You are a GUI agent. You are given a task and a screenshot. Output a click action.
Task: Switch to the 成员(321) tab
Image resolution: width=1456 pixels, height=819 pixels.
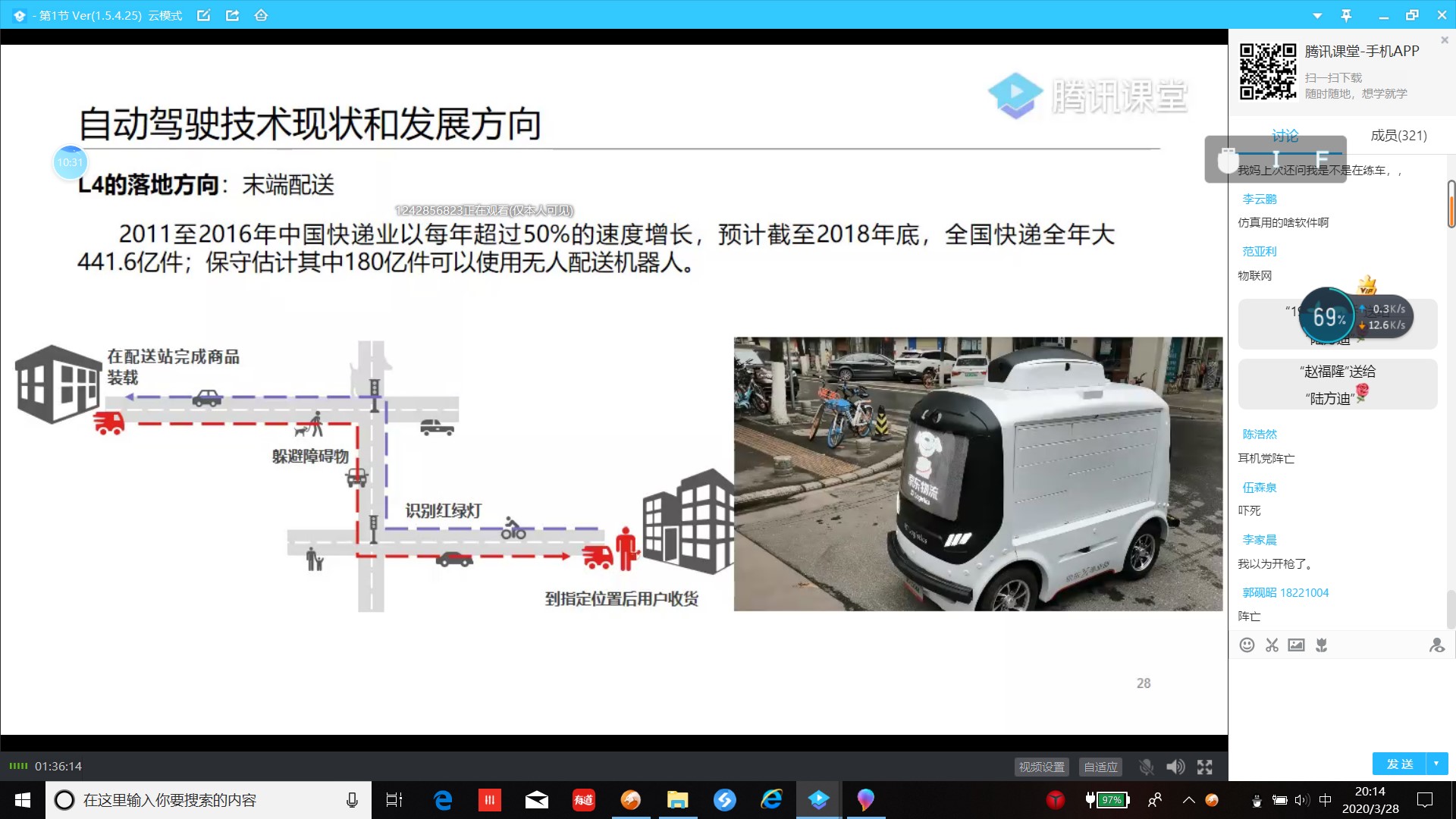point(1398,135)
